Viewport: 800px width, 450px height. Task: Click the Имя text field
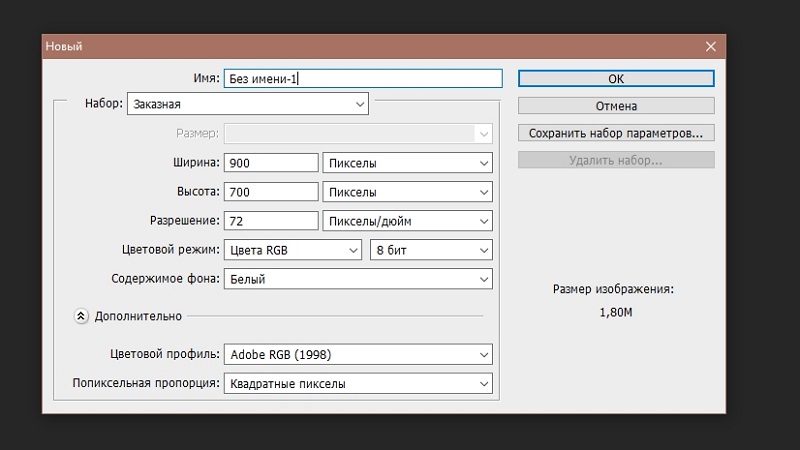[362, 78]
